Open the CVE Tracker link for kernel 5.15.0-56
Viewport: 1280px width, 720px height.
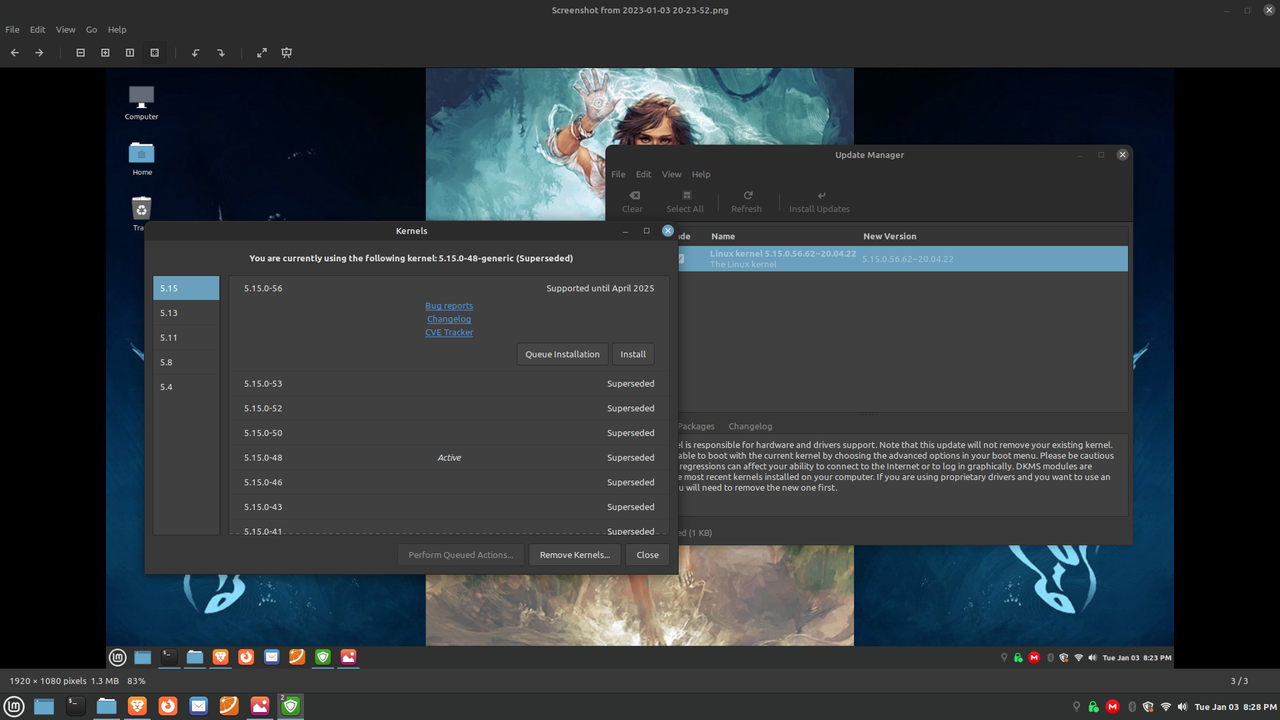449,332
